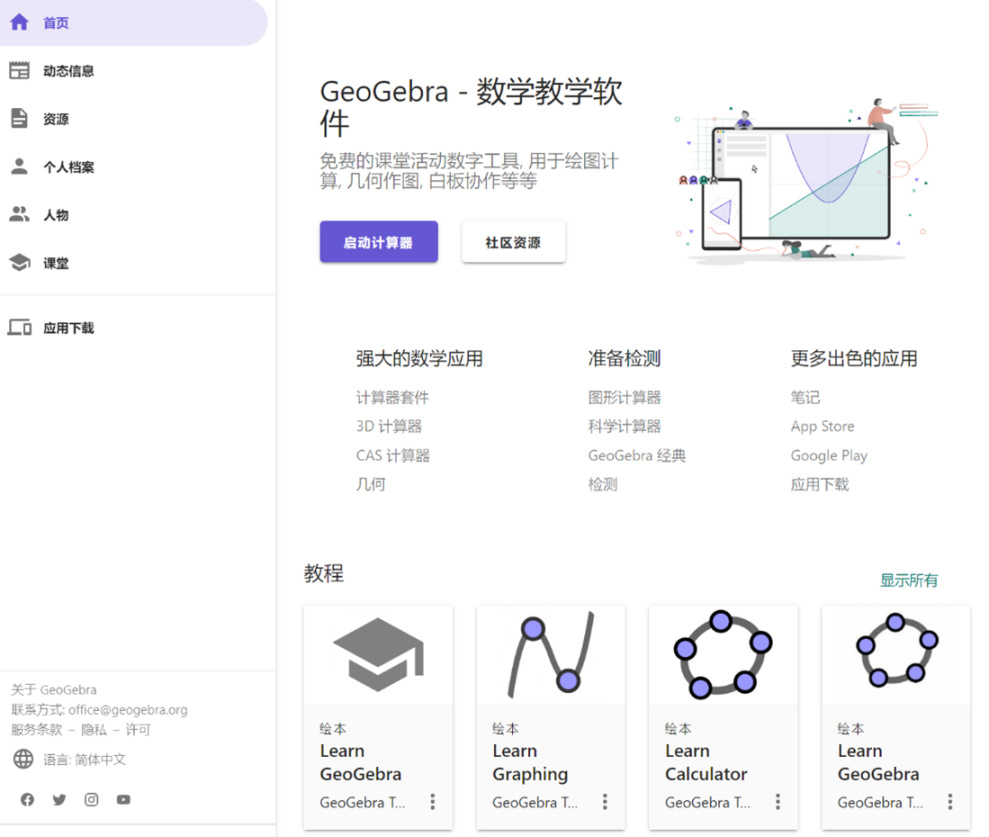Open the GeoGebra 经典 link
Viewport: 989px width, 837px height.
click(637, 455)
